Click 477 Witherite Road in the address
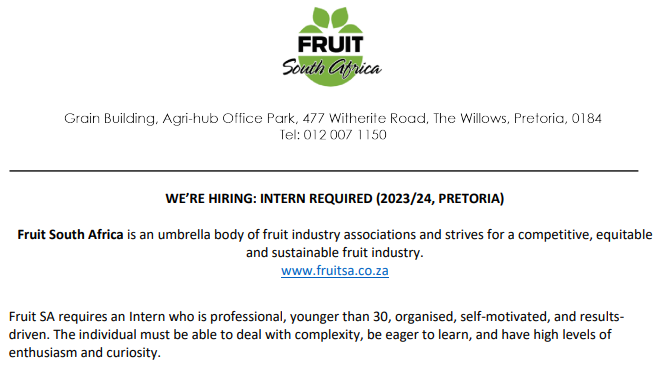 tap(365, 118)
